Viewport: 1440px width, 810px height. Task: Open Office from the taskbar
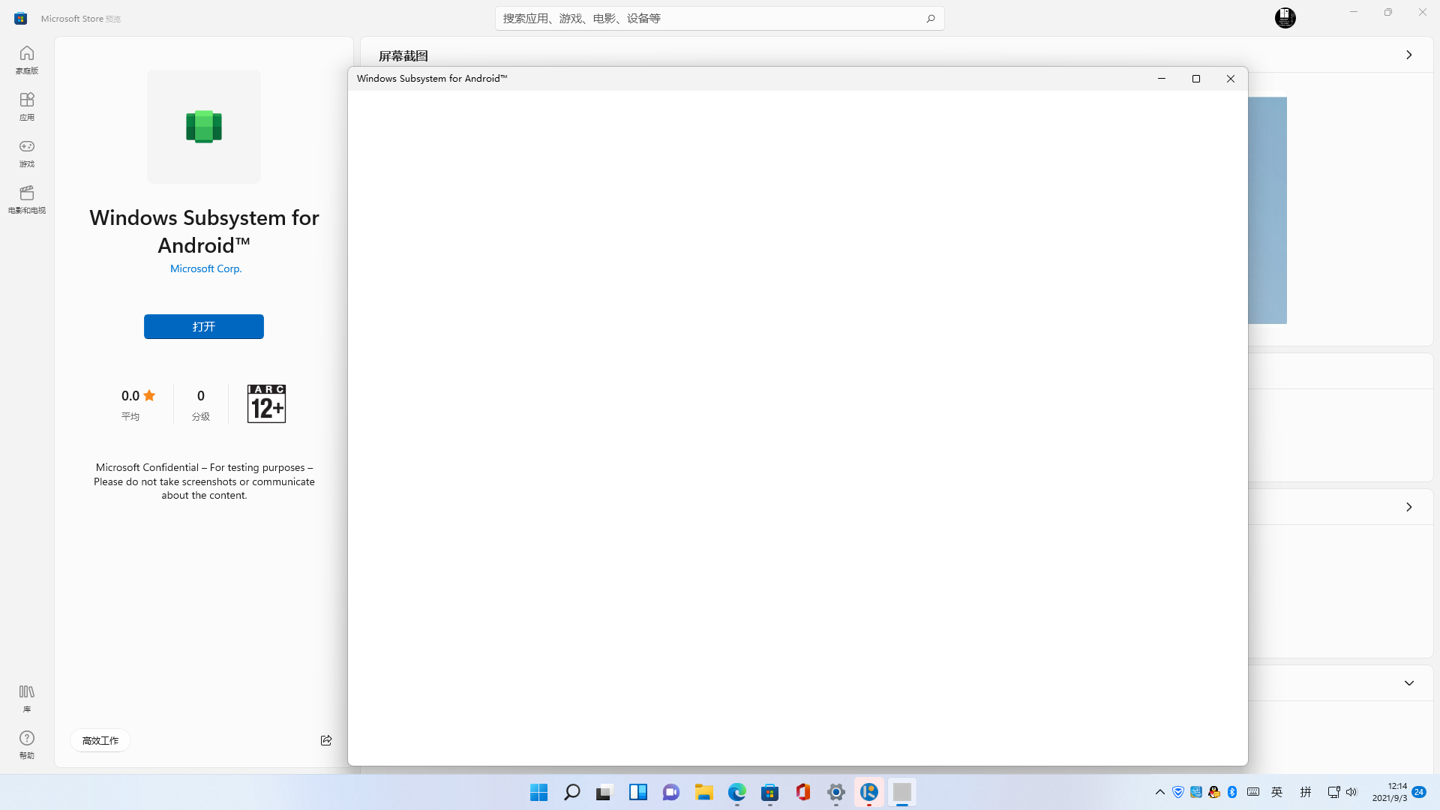pos(803,792)
